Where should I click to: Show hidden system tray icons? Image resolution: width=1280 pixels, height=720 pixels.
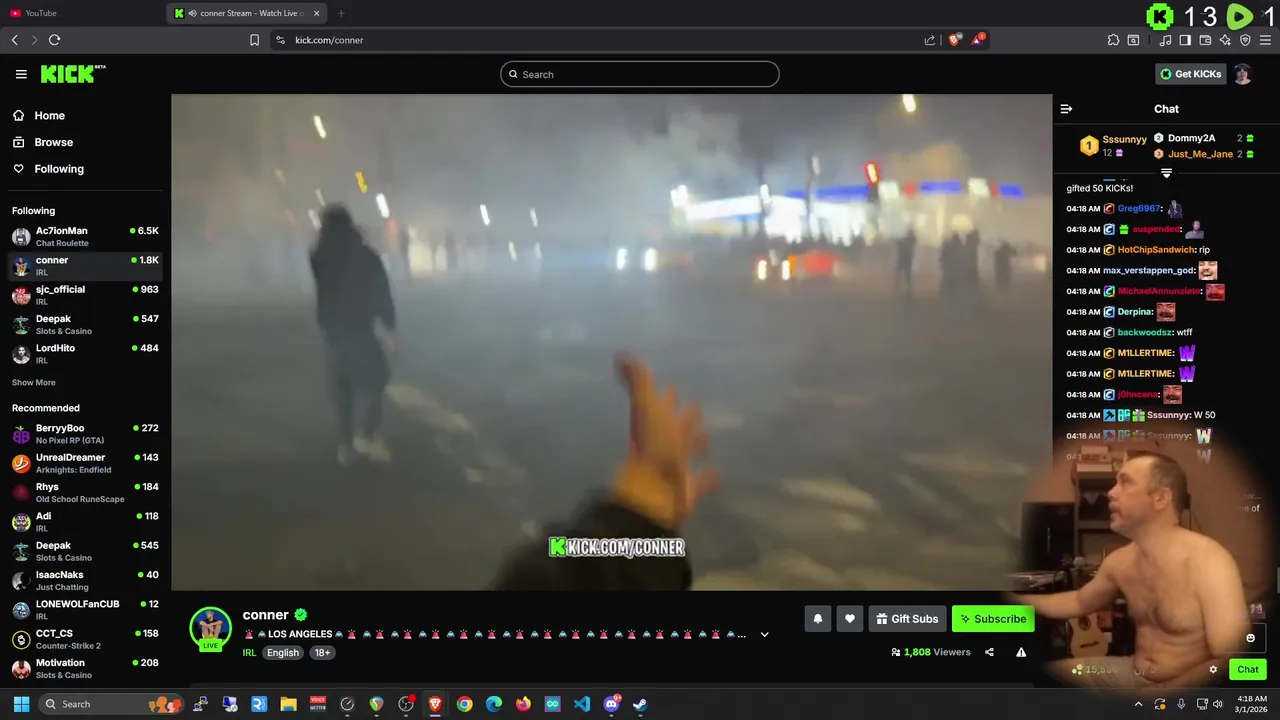click(1138, 704)
